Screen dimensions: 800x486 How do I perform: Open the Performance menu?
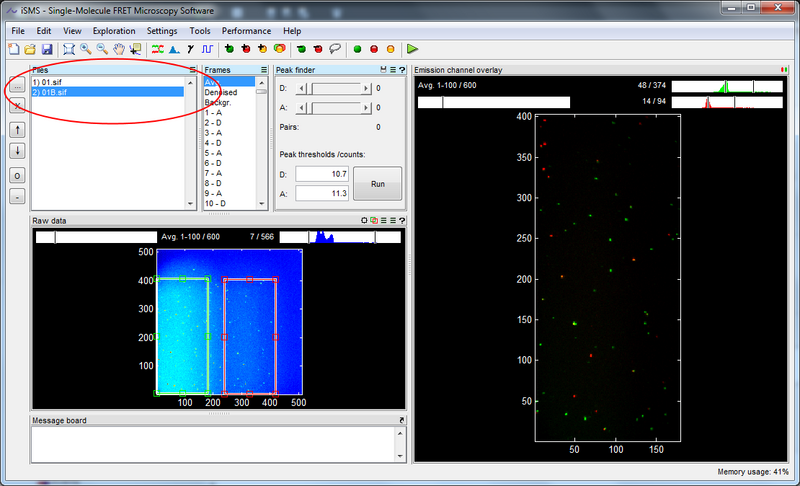(x=246, y=31)
